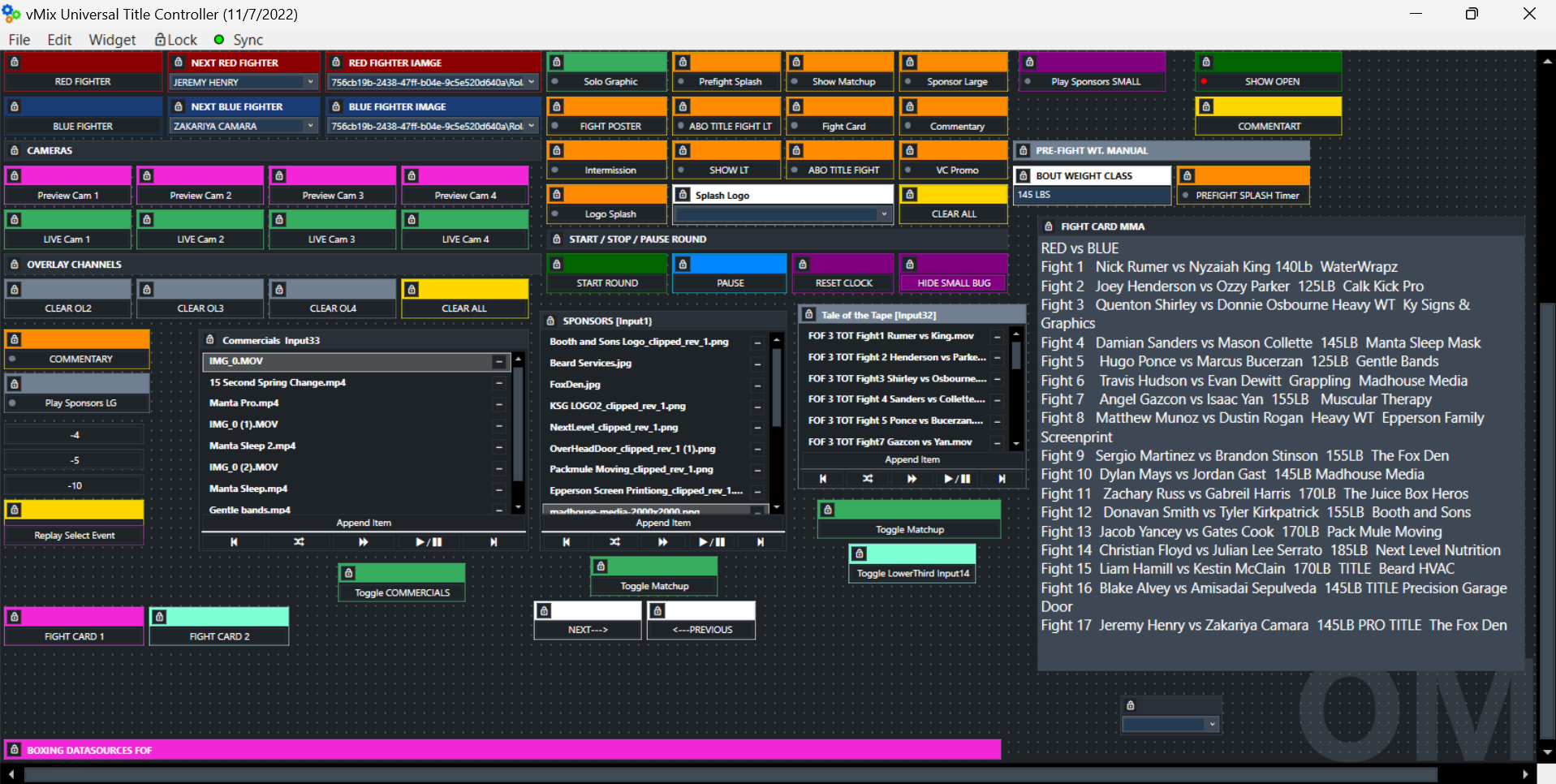Click shuffle icon in Commercials playlist
The width and height of the screenshot is (1556, 784).
299,542
